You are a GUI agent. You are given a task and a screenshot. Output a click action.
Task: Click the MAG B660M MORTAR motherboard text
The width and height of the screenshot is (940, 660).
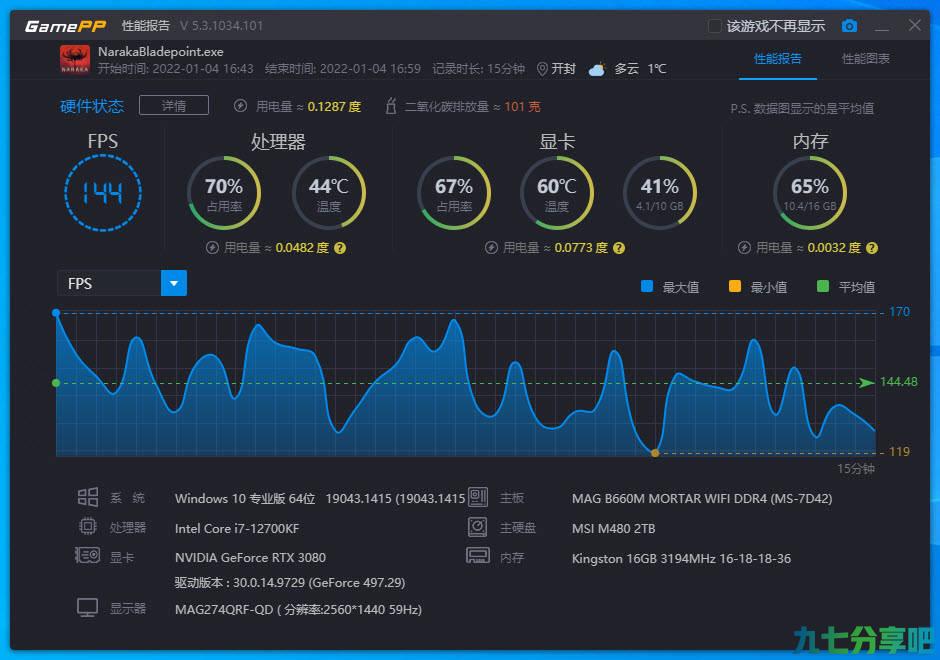click(x=702, y=498)
